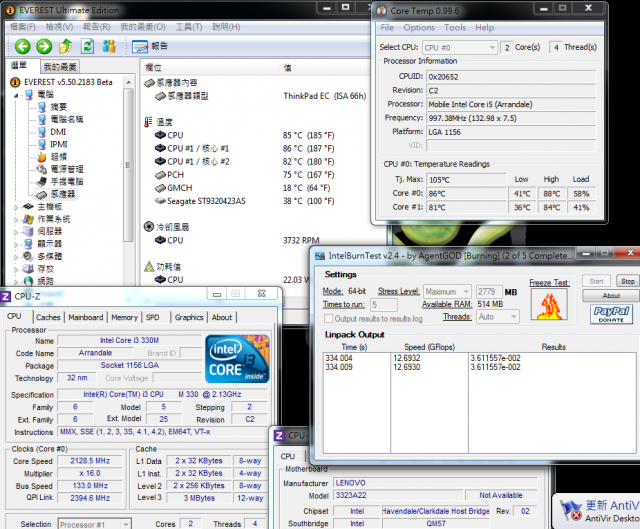This screenshot has width=640, height=529.
Task: Click IntelBurnTest flame Freeze Test image
Action: 549,305
